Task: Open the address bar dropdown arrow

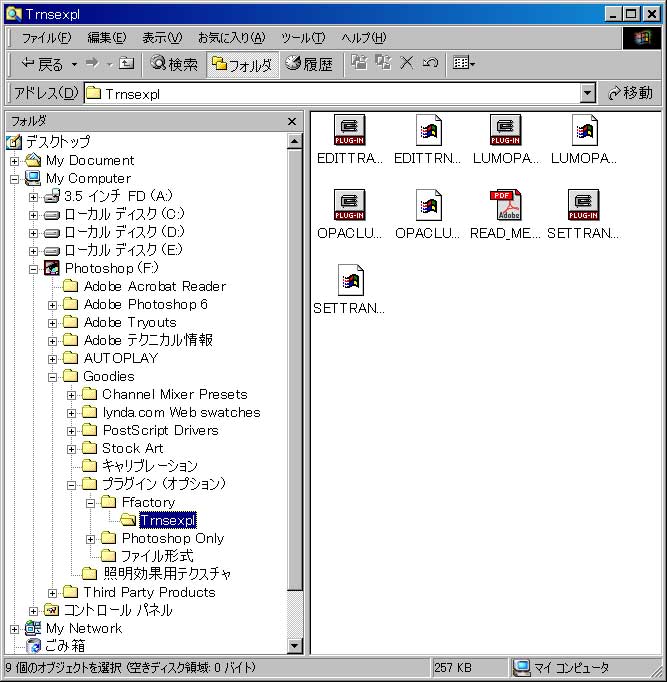Action: (588, 93)
